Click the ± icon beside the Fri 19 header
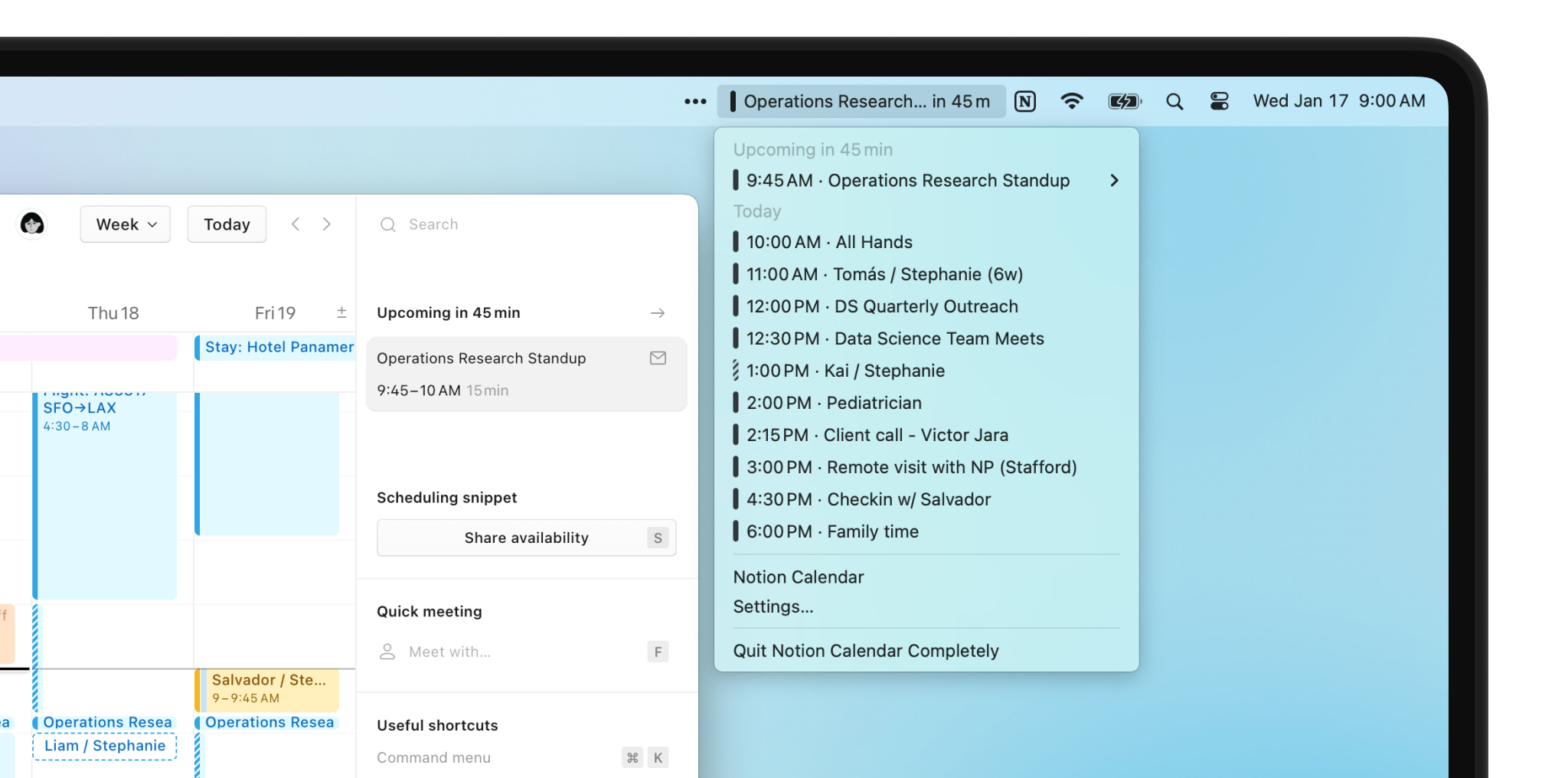The width and height of the screenshot is (1568, 778). tap(342, 311)
